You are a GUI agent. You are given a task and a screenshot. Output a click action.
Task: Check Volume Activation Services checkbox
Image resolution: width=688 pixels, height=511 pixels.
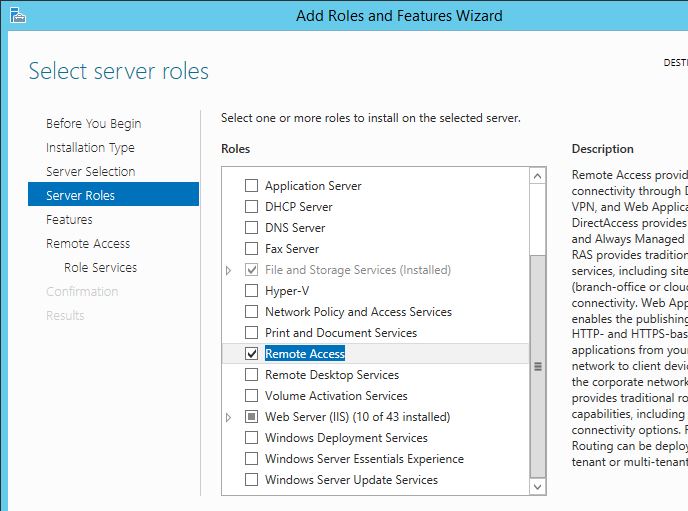click(x=251, y=396)
